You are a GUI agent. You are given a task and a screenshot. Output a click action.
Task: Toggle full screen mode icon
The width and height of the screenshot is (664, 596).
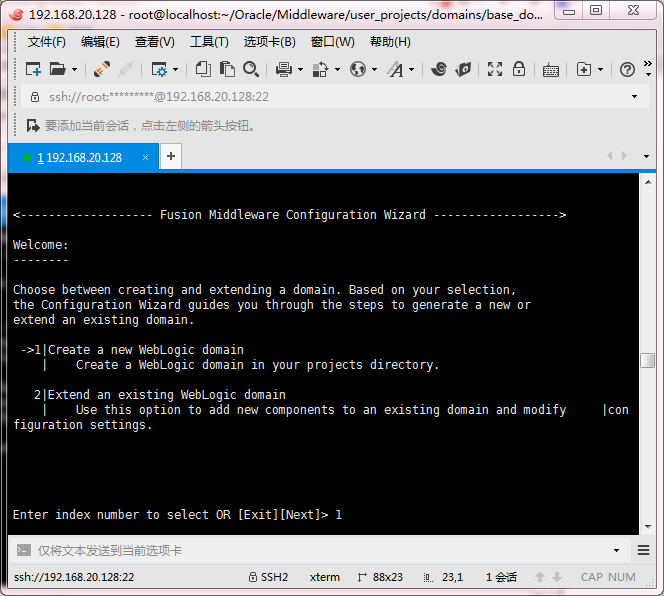click(x=495, y=69)
